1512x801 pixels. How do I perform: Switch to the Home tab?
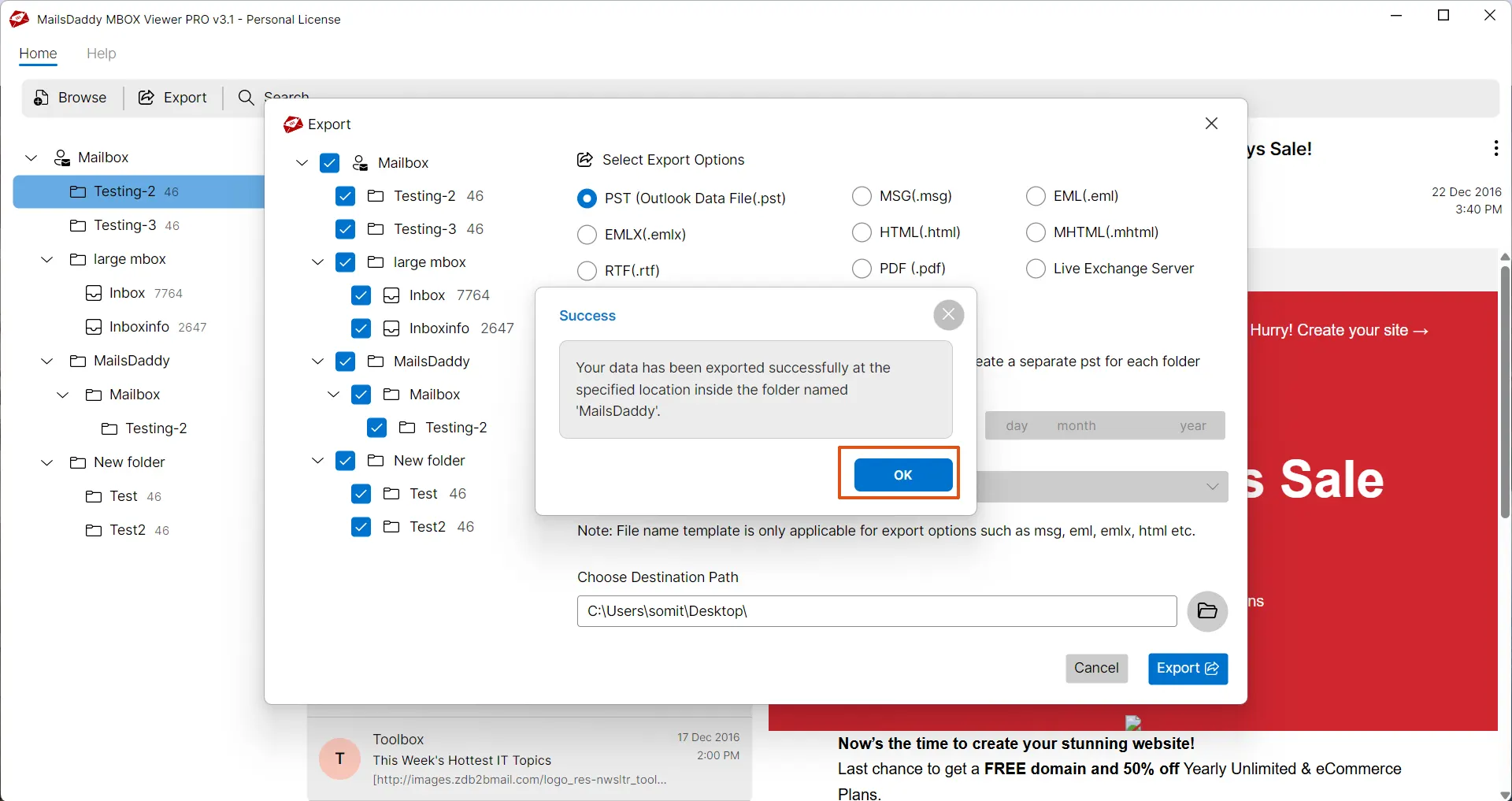point(38,54)
